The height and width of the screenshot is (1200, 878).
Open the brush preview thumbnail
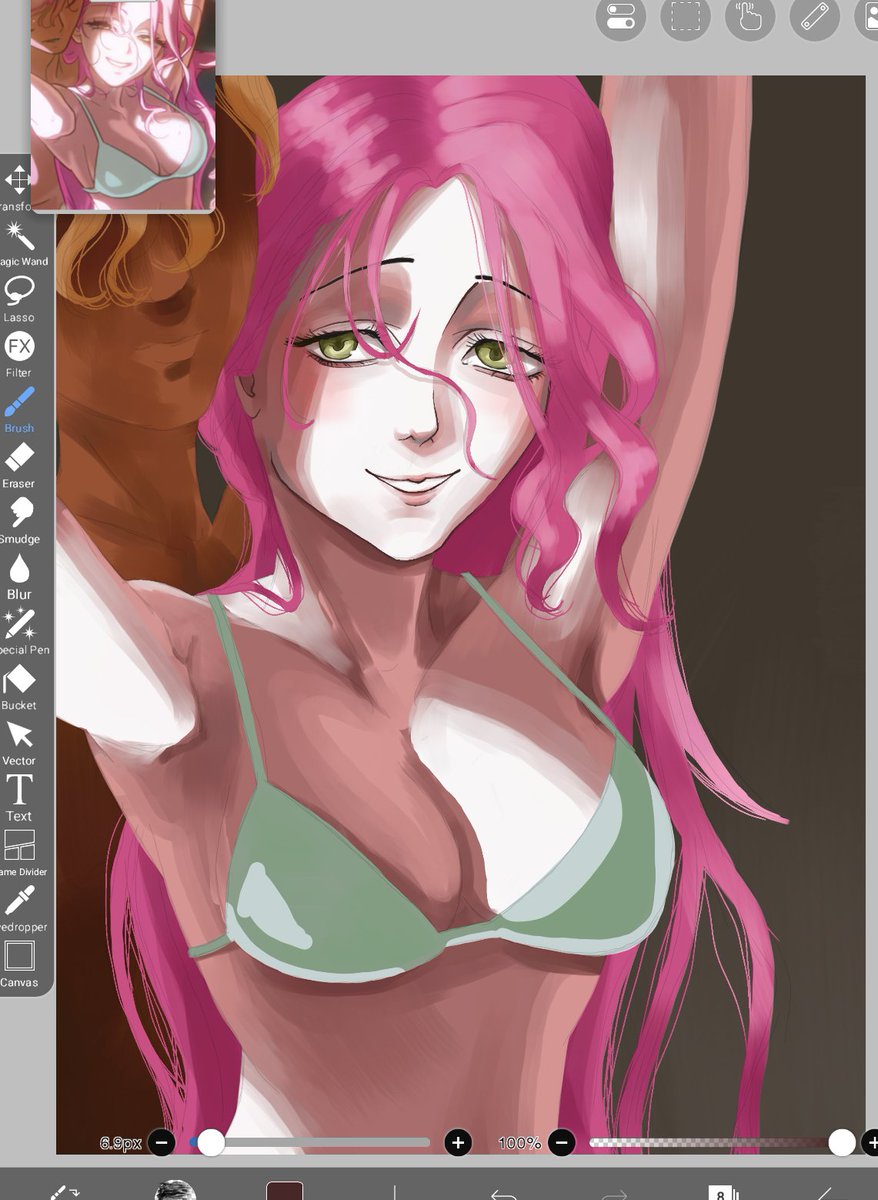(175, 1190)
